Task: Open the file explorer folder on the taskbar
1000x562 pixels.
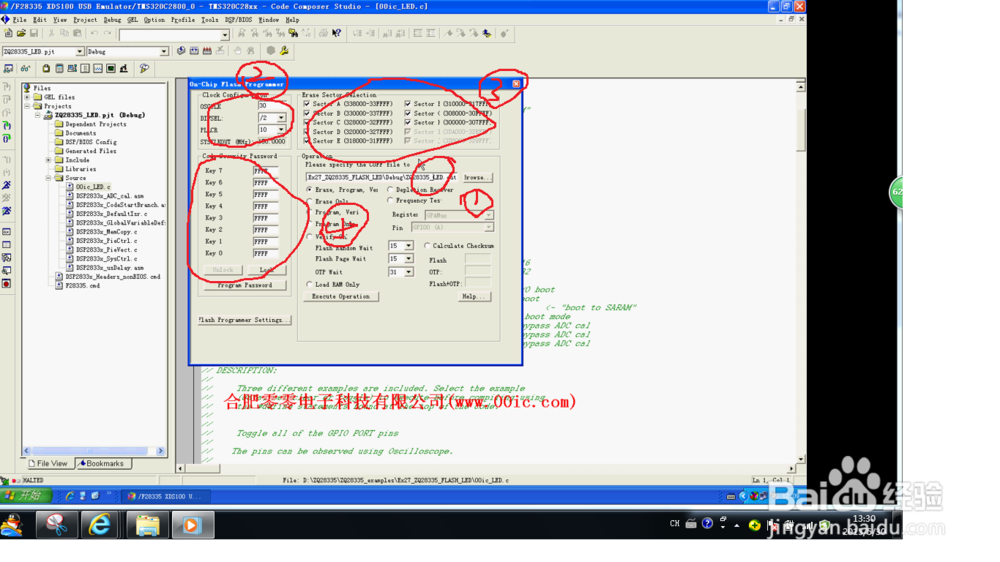Action: coord(147,525)
